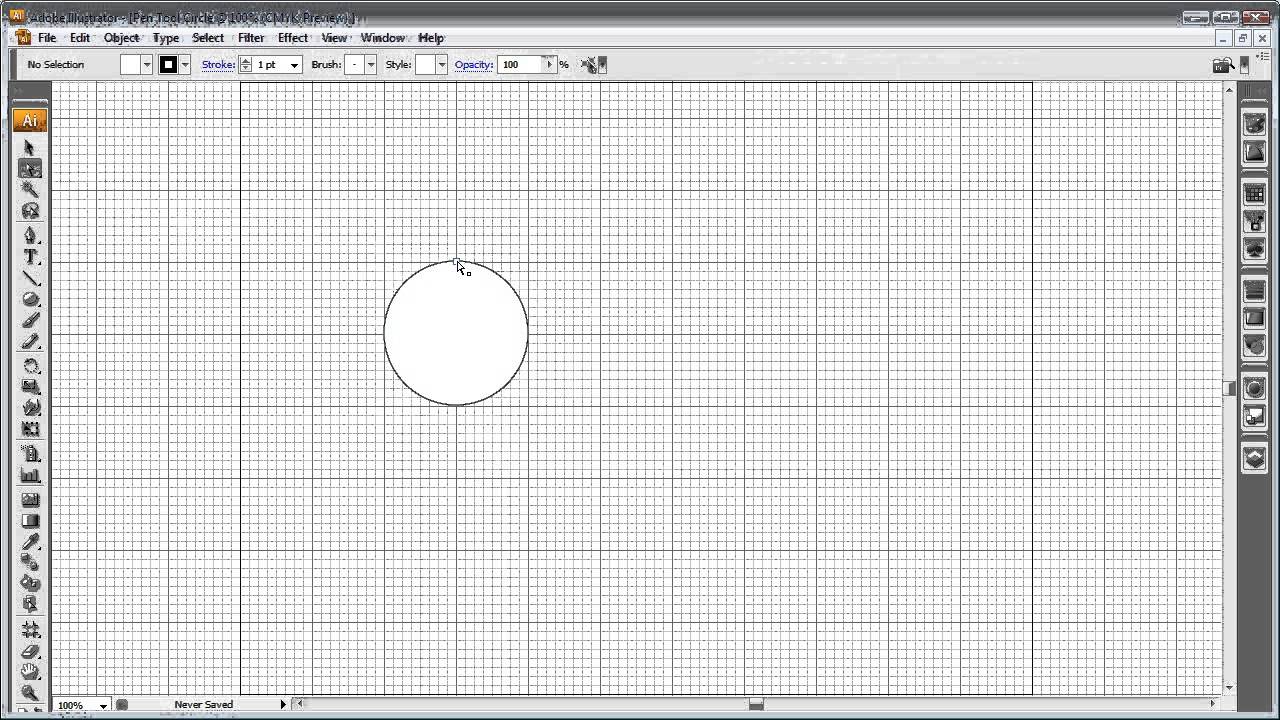Open the Object menu
Viewport: 1280px width, 720px height.
121,38
